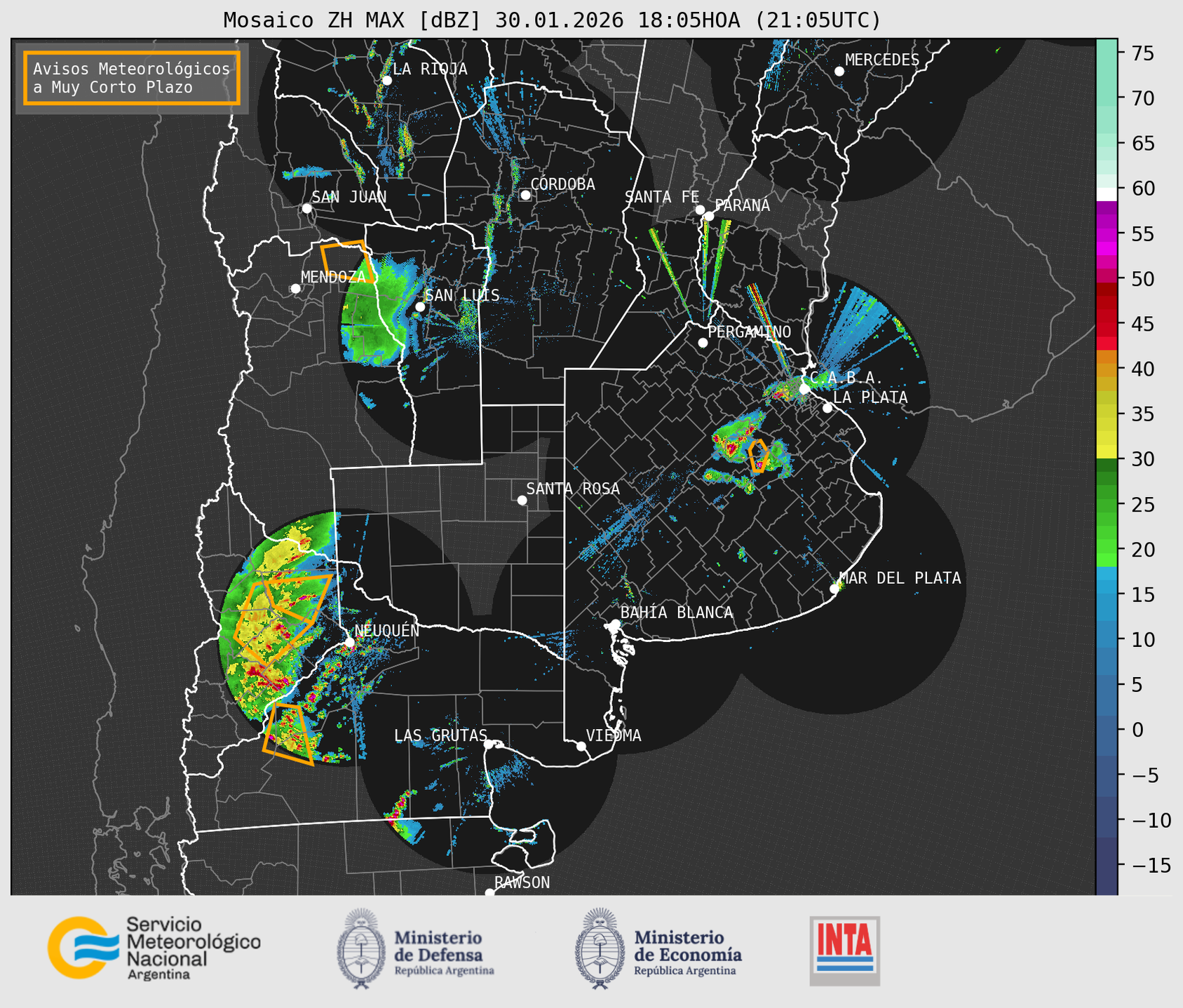Select the Neuquén city dot marker

point(349,642)
